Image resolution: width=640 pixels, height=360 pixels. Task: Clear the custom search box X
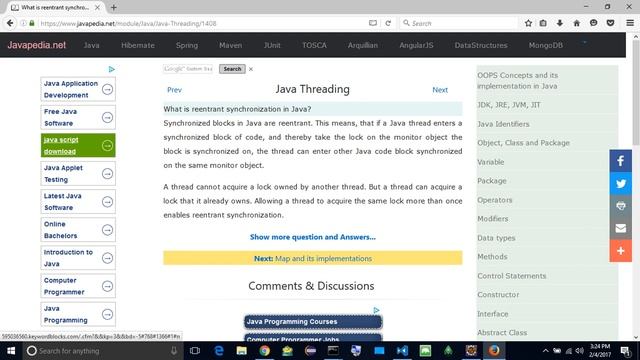(x=251, y=69)
